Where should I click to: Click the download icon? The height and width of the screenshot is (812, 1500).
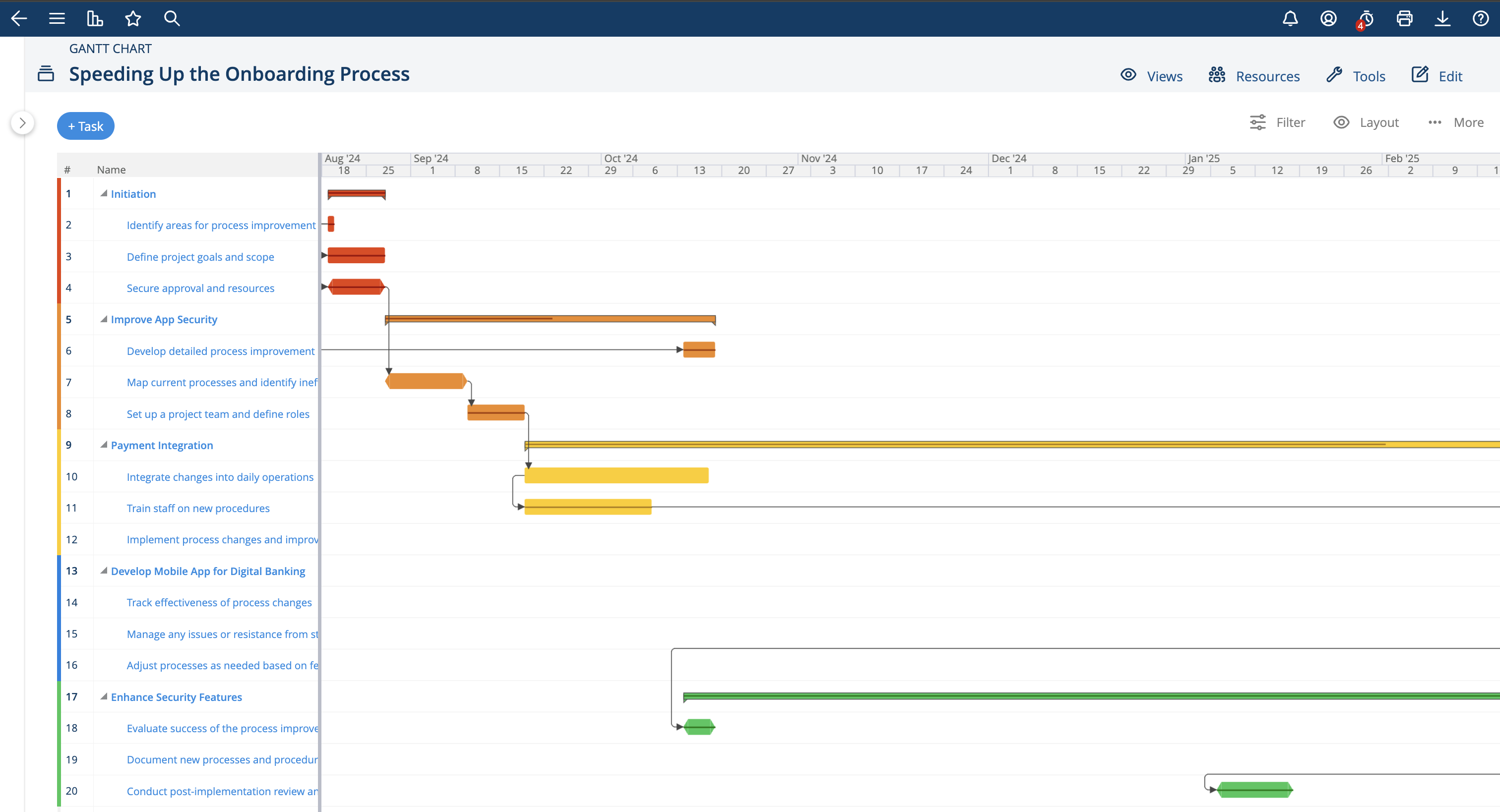click(x=1442, y=19)
